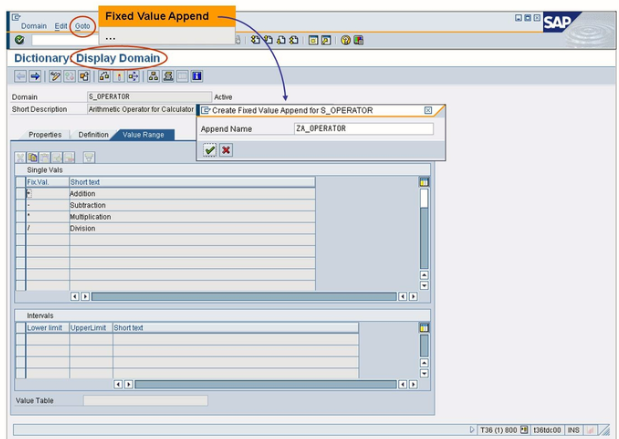This screenshot has width=619, height=439.
Task: Open the yellow help question mark icon
Action: (346, 40)
